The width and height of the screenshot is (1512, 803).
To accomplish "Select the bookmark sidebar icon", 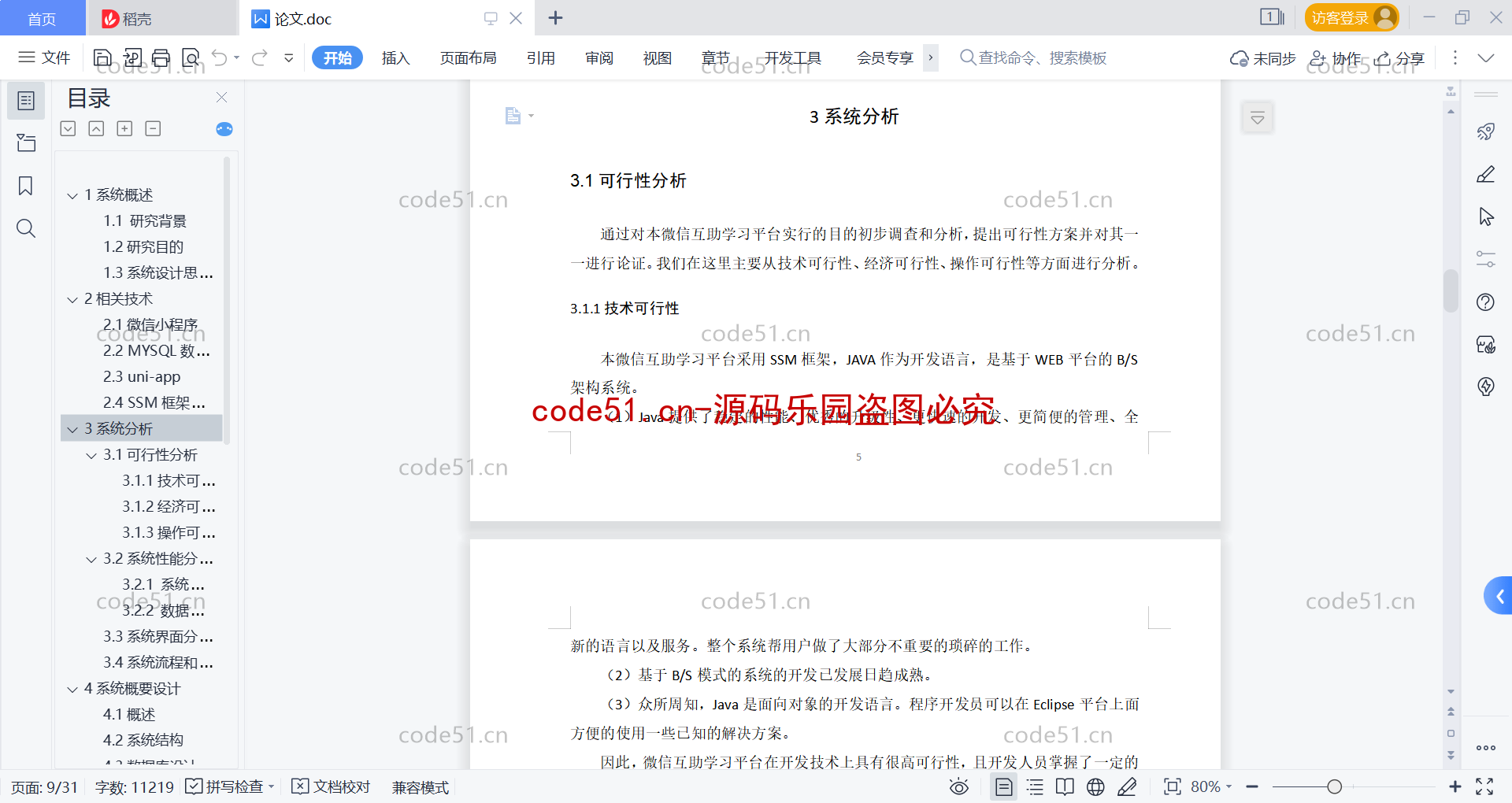I will point(26,186).
